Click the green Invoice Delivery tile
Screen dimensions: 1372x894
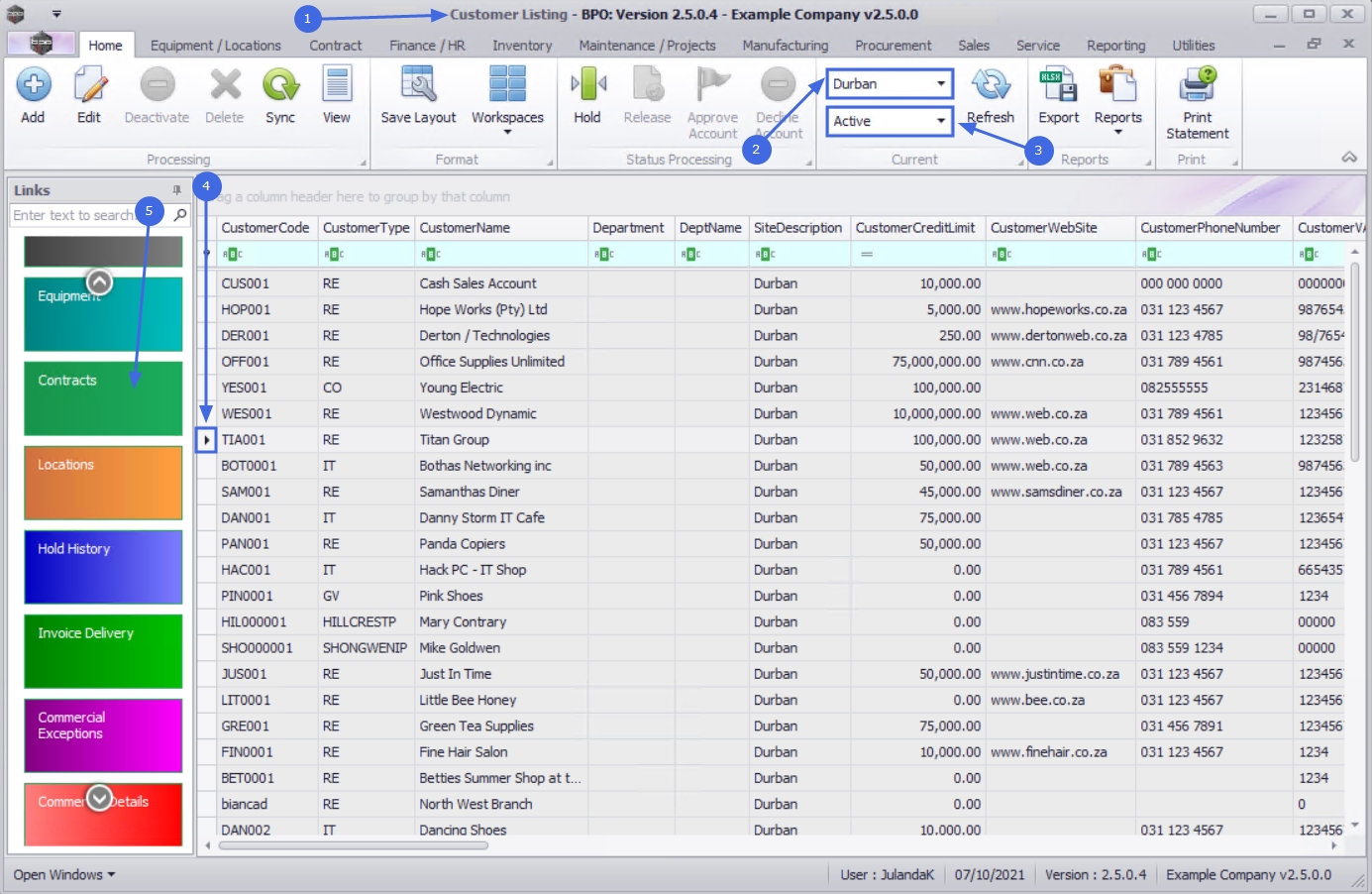click(x=103, y=651)
